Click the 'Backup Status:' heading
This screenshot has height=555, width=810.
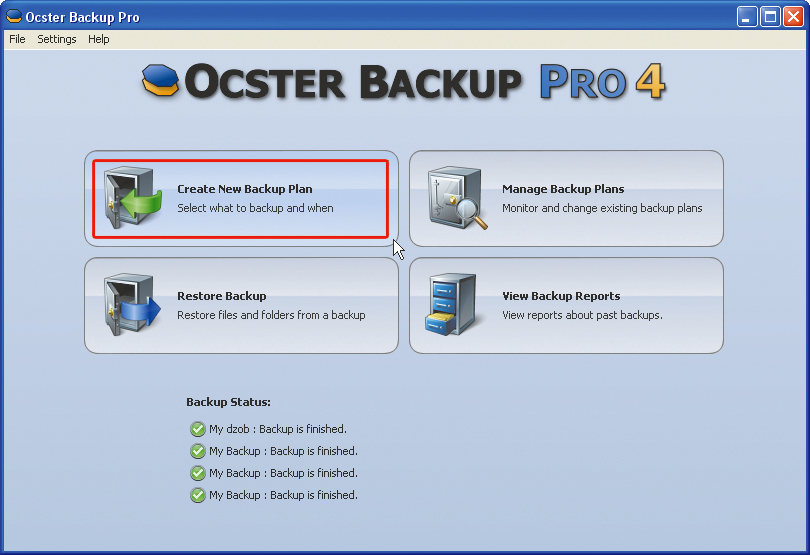[228, 402]
